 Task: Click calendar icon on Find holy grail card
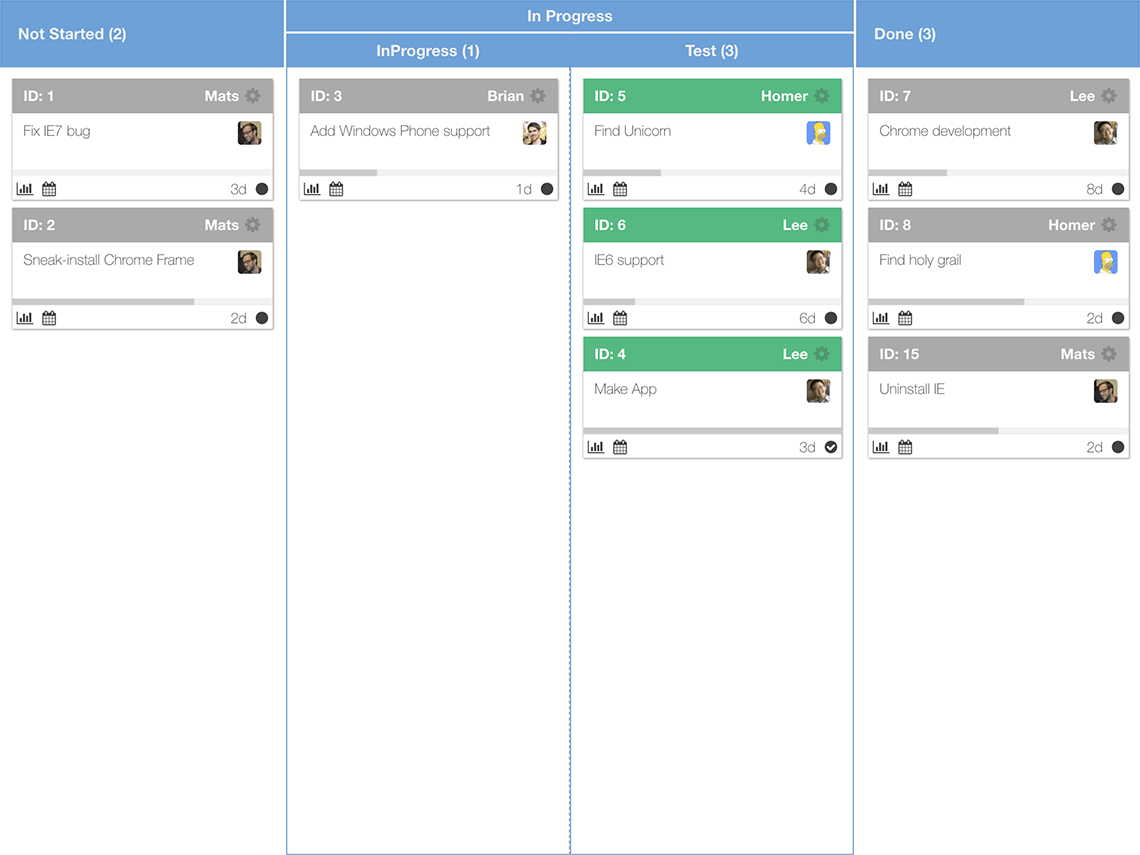[904, 318]
